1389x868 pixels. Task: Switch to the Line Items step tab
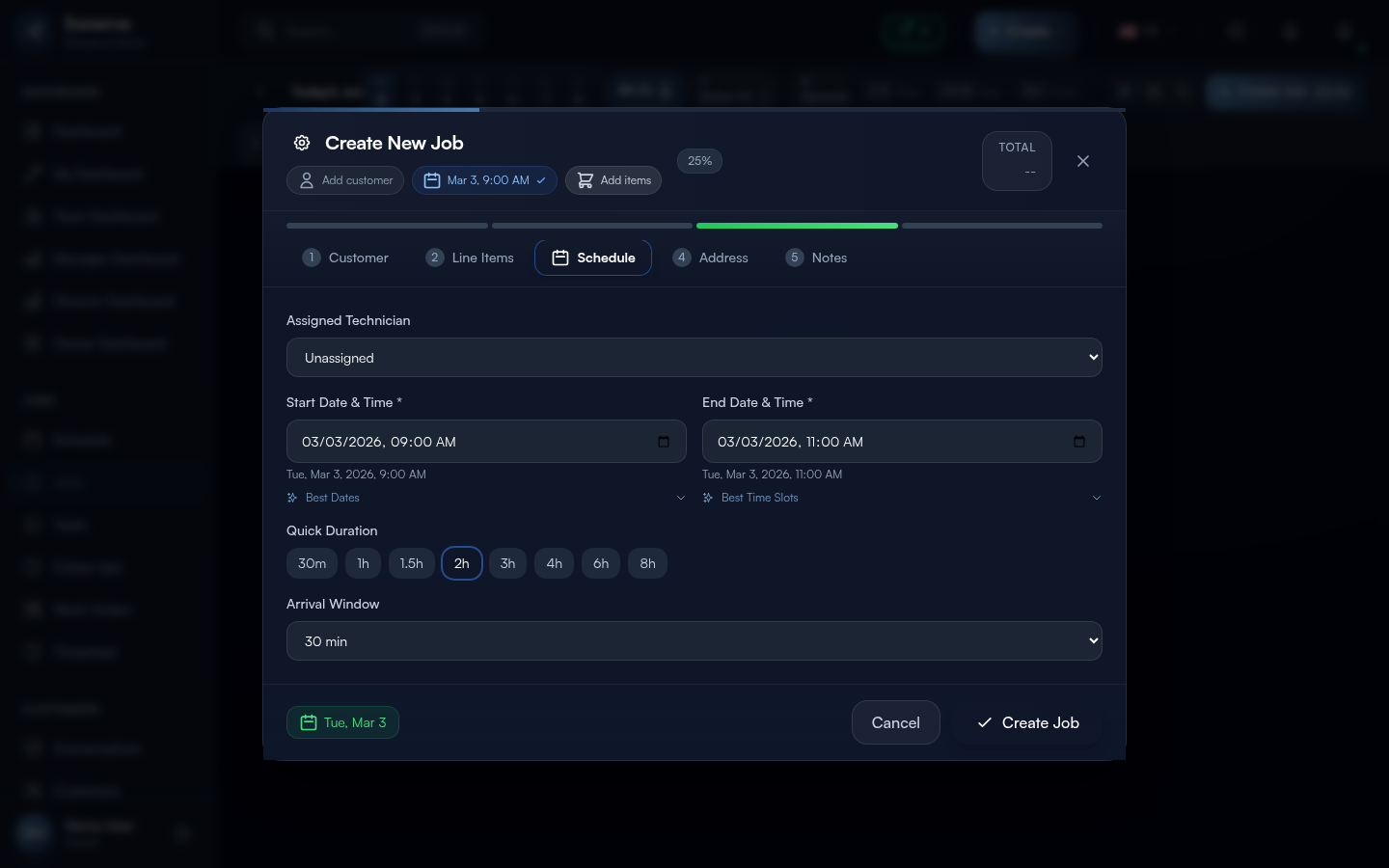(x=470, y=258)
